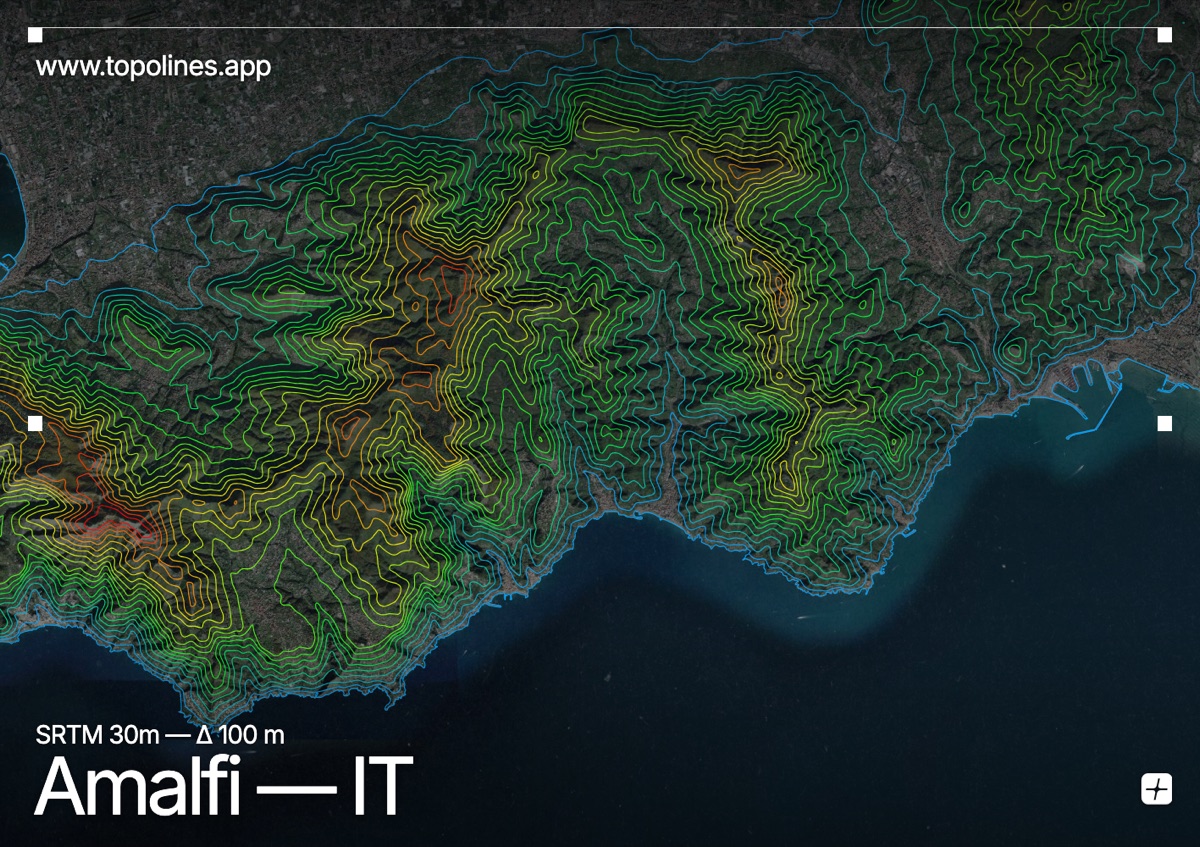Click the SRTM 30m — Δ 100 m label
The width and height of the screenshot is (1200, 847).
[x=160, y=735]
